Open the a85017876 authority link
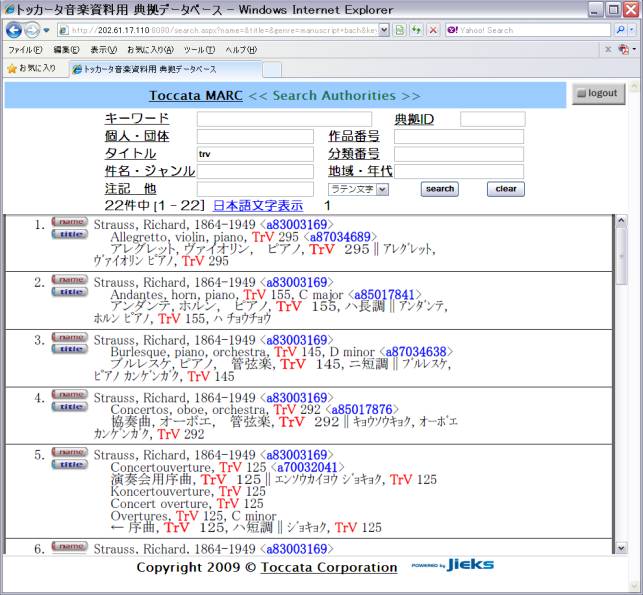Viewport: 643px width, 595px height. coord(362,409)
